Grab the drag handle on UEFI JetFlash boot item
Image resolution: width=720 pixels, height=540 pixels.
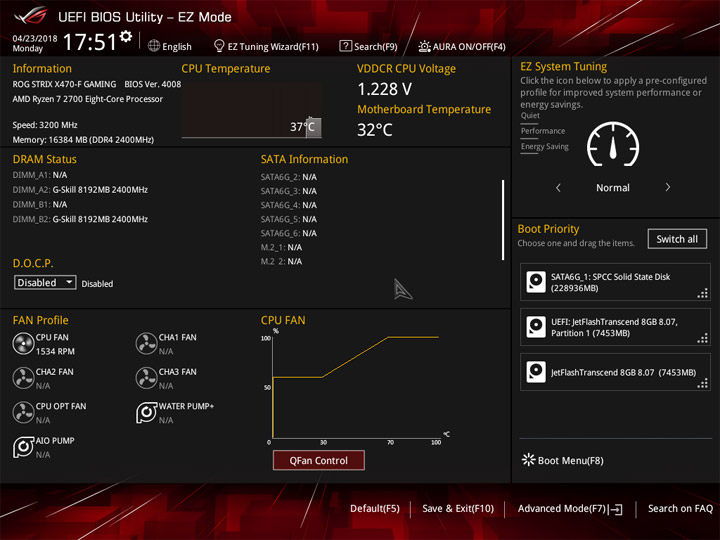[x=703, y=338]
